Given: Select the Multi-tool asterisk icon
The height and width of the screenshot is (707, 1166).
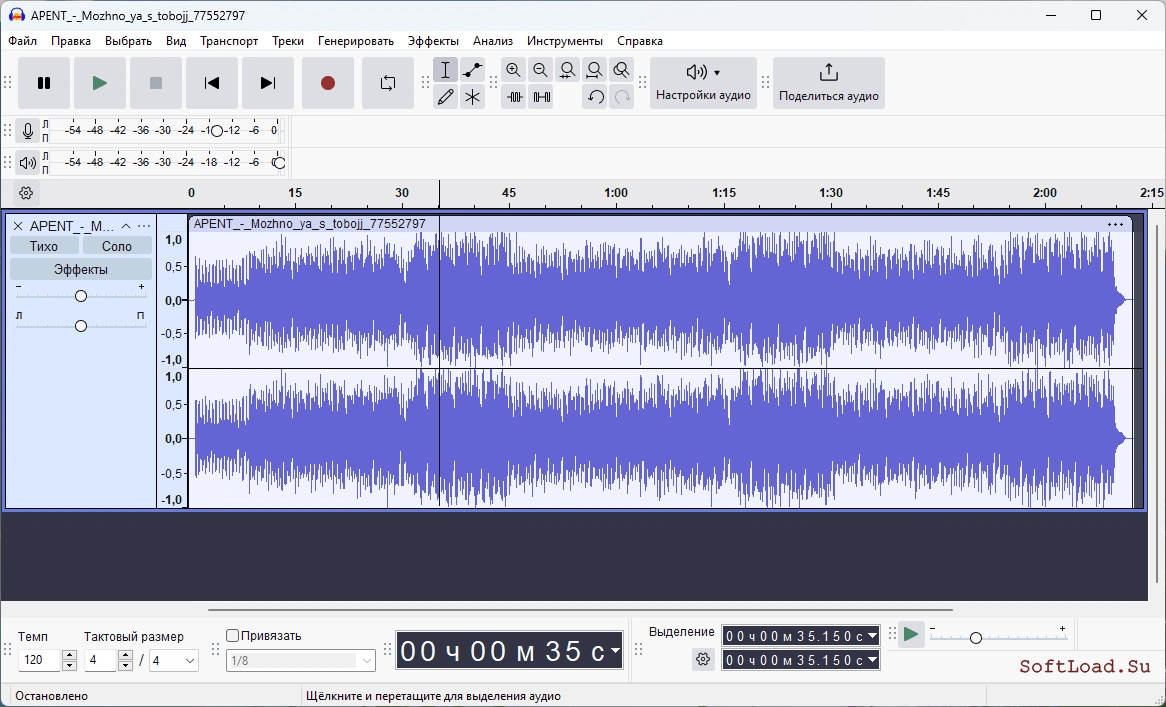Looking at the screenshot, I should click(472, 97).
